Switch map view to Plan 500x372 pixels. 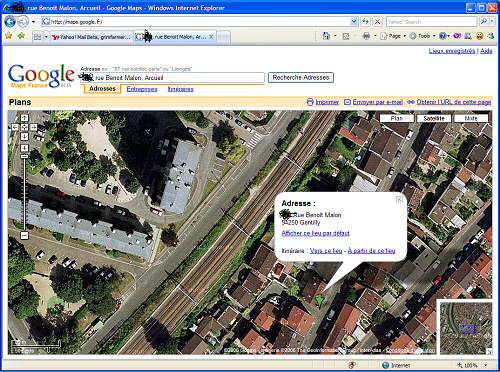397,118
